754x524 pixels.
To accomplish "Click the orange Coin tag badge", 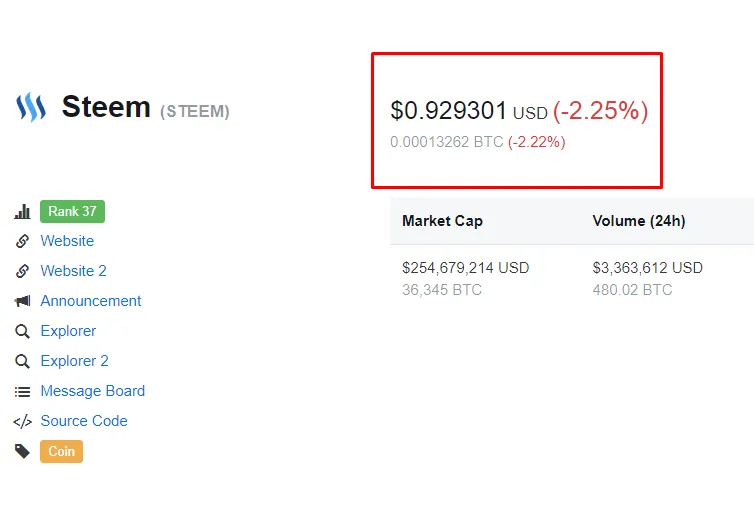I will point(62,451).
